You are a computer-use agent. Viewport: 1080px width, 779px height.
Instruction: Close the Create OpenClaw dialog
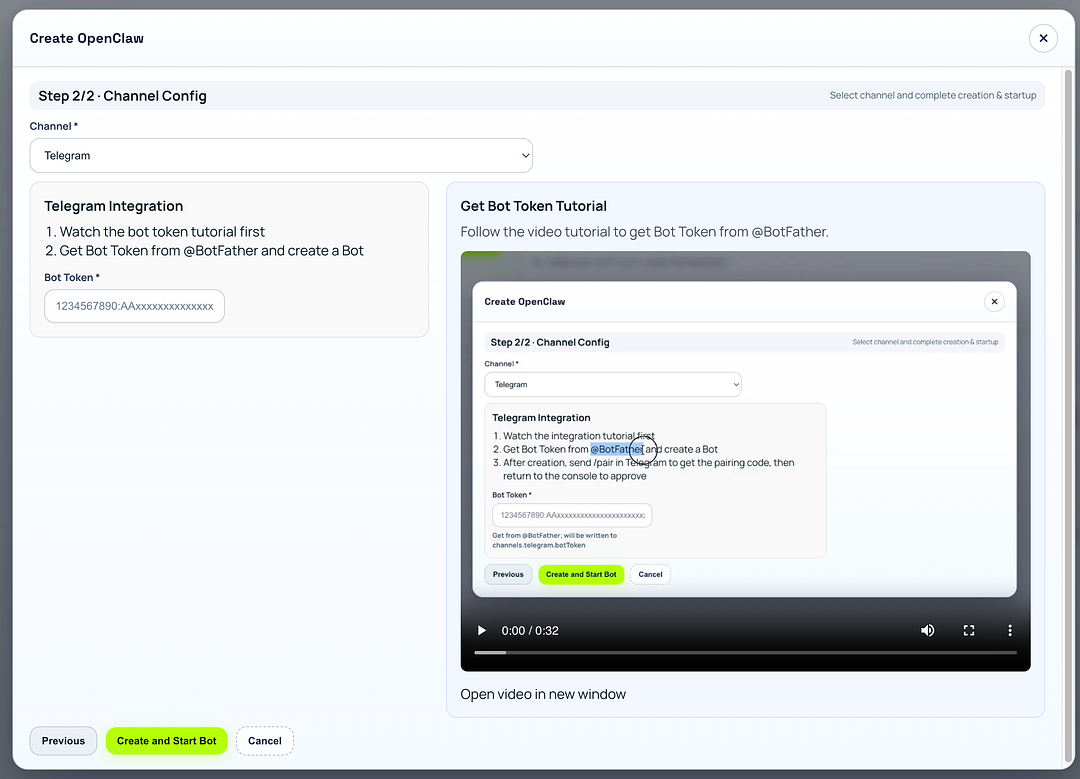[x=1043, y=38]
